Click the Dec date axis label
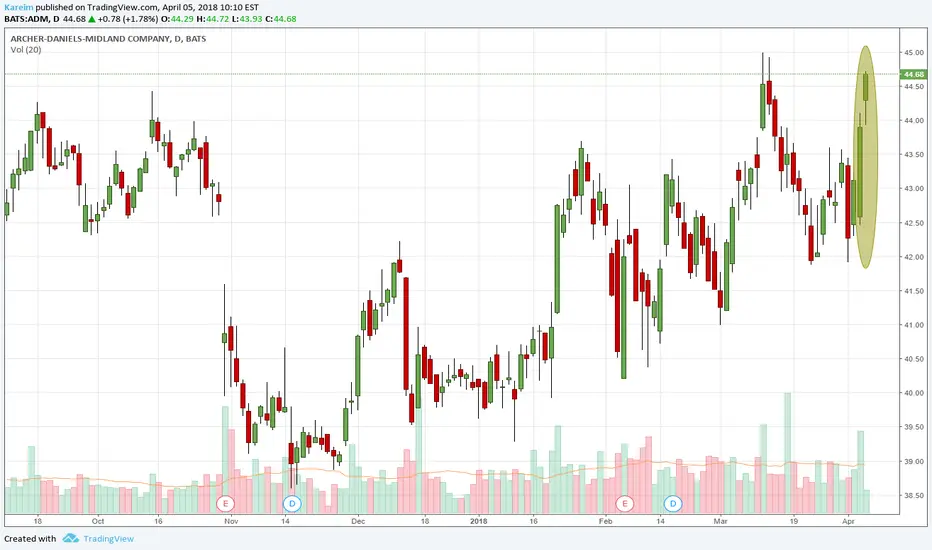 coord(358,521)
